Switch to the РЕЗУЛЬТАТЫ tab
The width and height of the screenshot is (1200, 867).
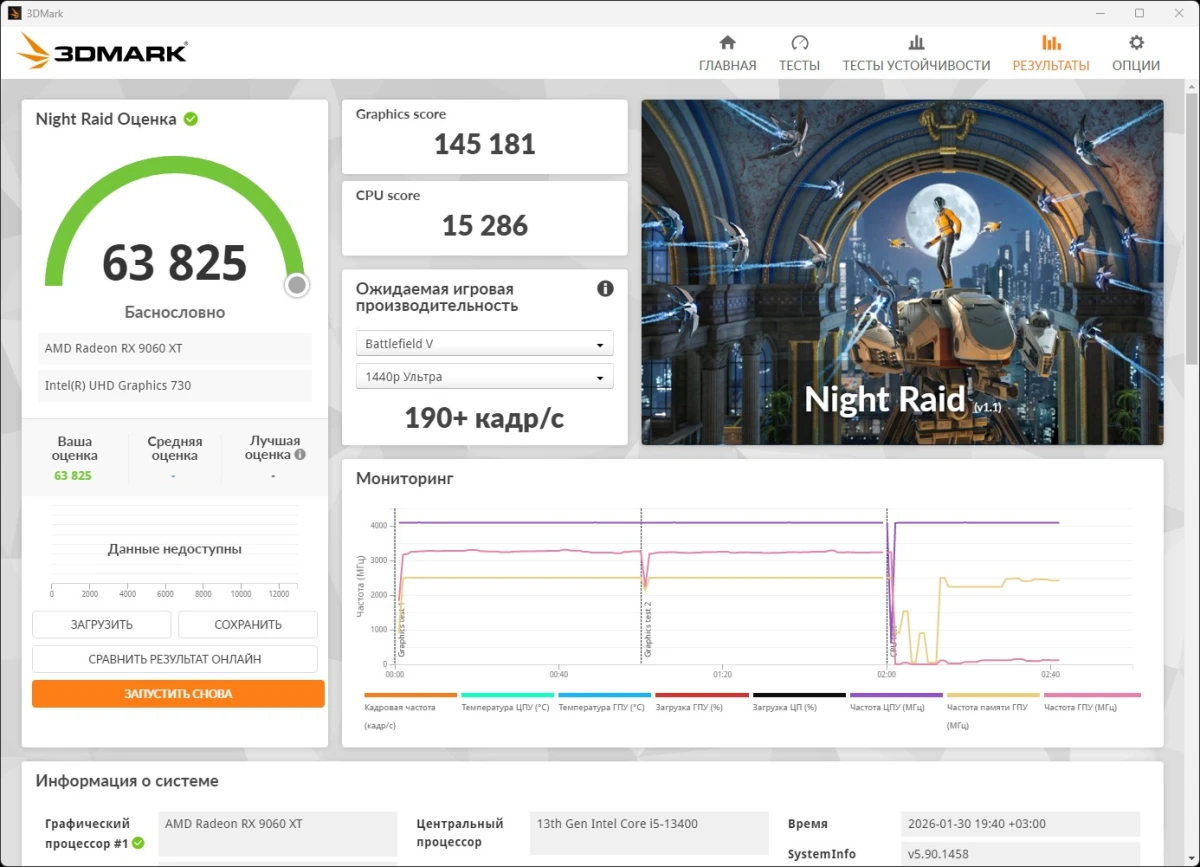point(1050,53)
